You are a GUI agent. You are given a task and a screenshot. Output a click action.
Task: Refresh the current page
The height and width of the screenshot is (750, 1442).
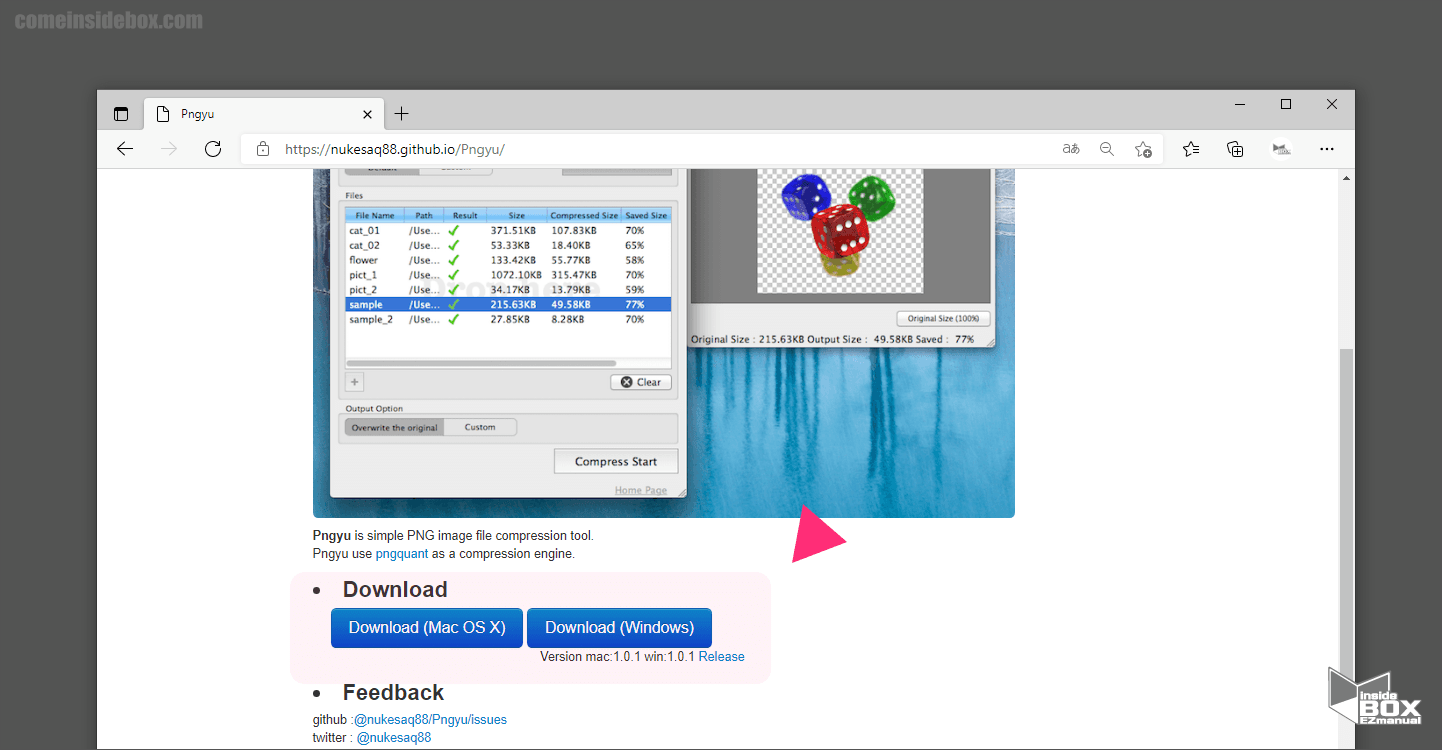(x=213, y=149)
